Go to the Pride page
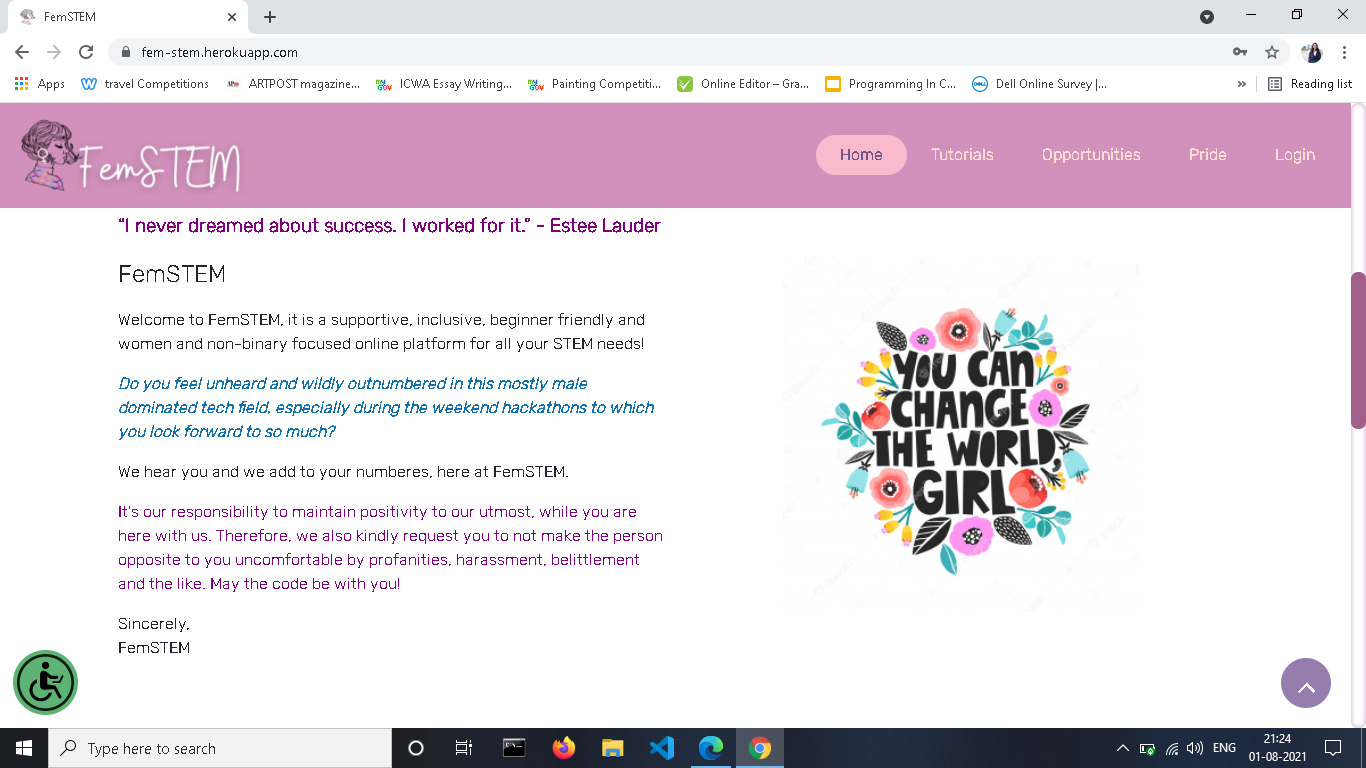The height and width of the screenshot is (768, 1366). [1207, 155]
